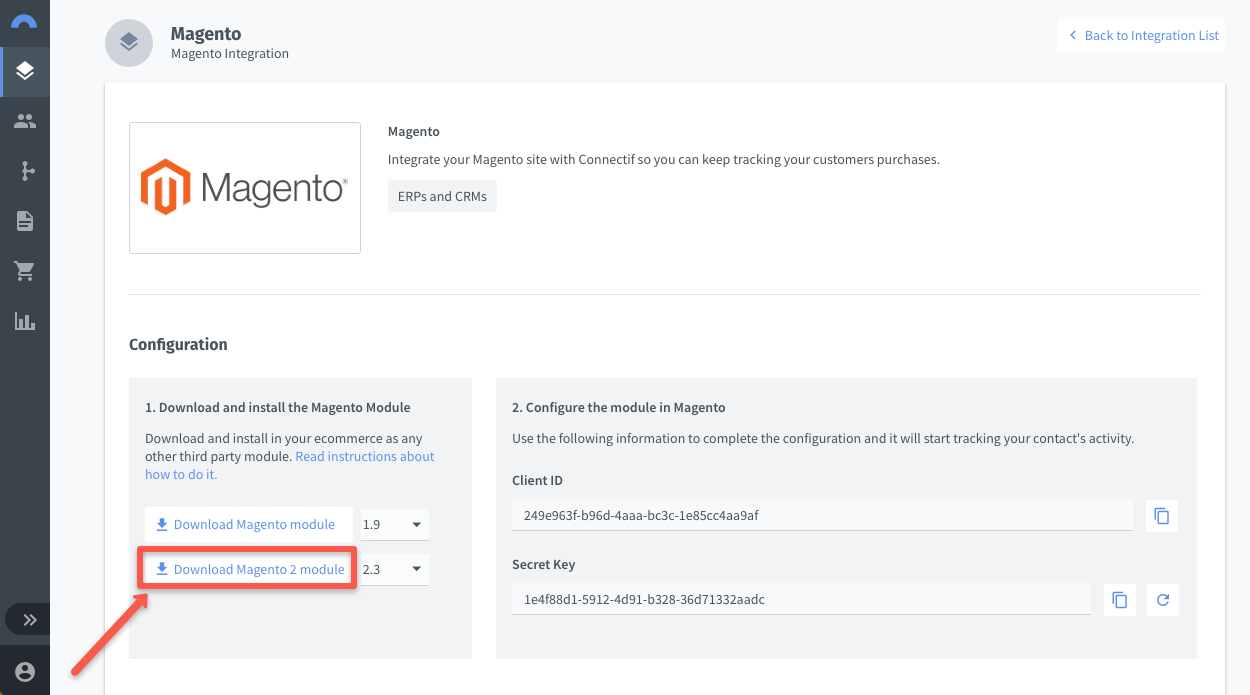Open the 2.3 version dropdown

click(x=395, y=569)
